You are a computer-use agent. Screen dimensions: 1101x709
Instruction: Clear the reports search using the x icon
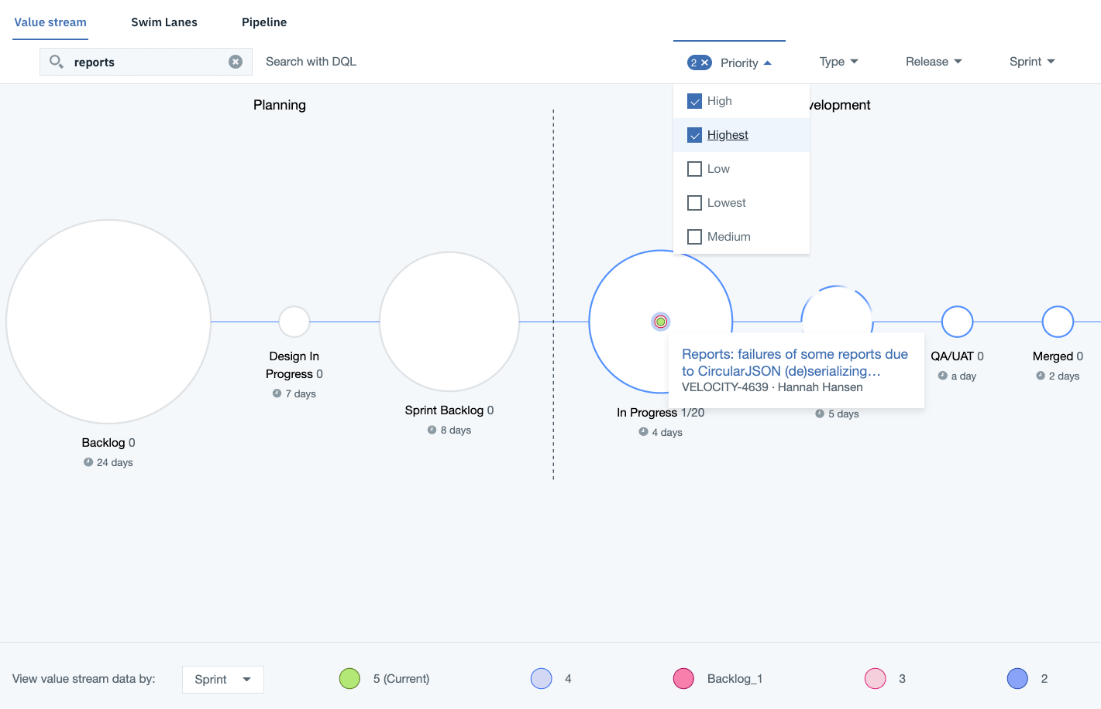tap(235, 61)
